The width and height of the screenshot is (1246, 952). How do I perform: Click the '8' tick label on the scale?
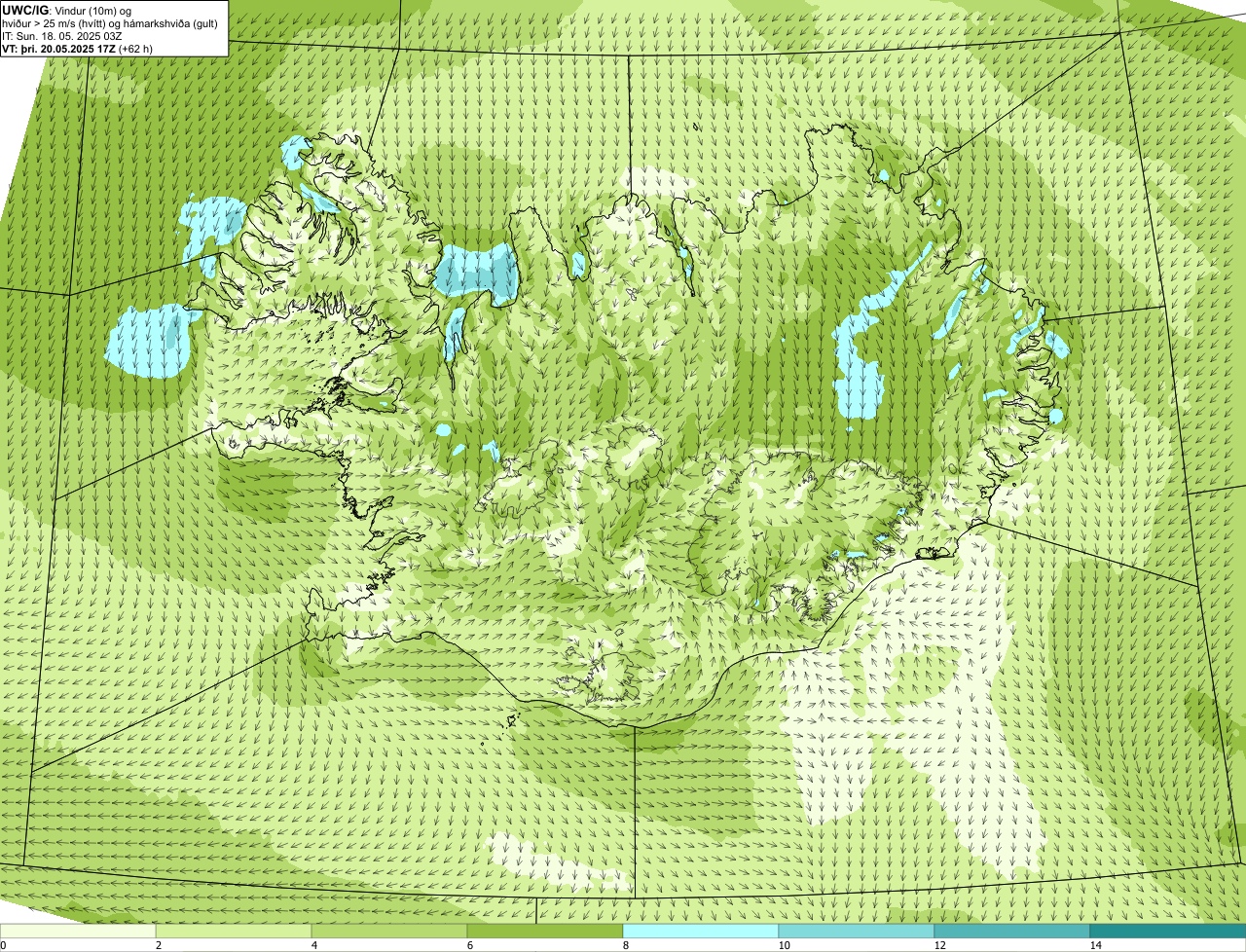click(625, 945)
